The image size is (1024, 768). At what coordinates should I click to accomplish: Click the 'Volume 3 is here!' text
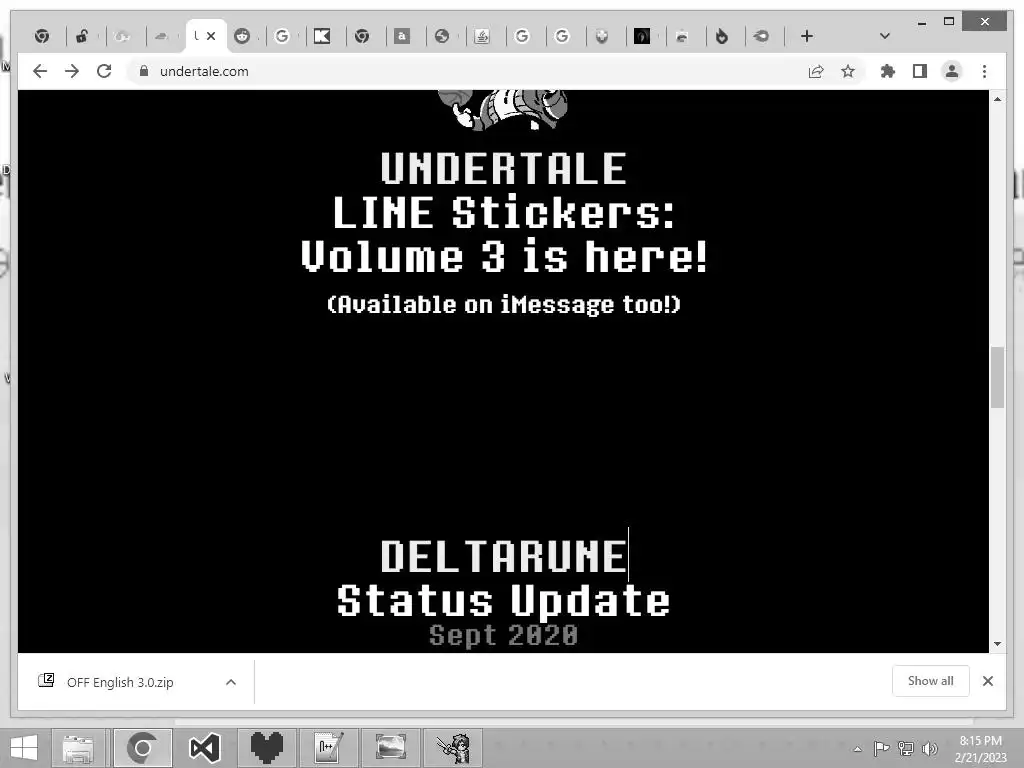pos(504,256)
